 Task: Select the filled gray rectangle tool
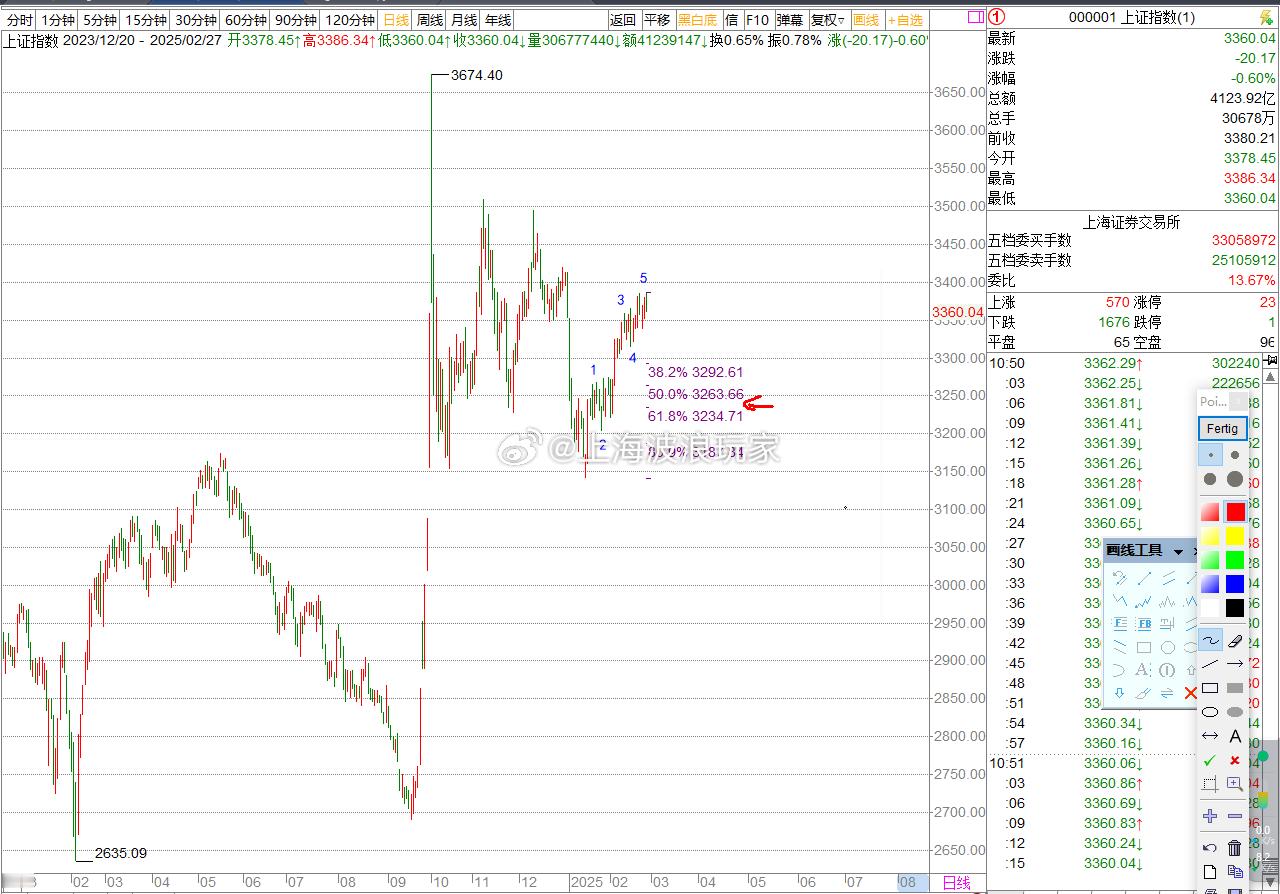click(x=1235, y=688)
